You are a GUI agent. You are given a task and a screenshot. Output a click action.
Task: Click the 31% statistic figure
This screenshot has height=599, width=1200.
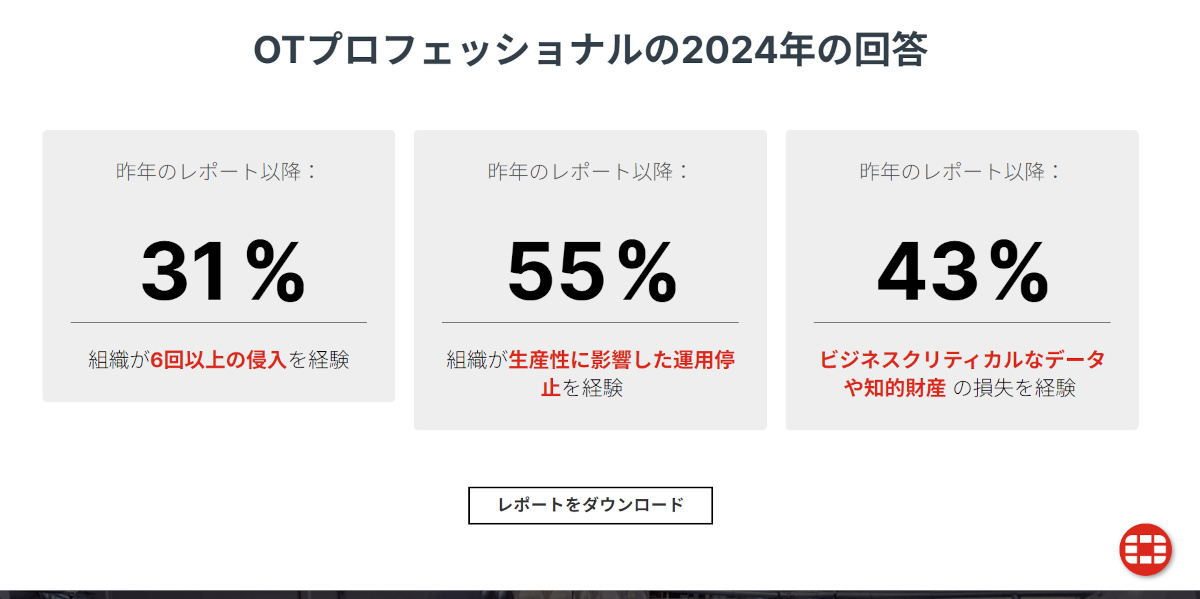point(222,272)
